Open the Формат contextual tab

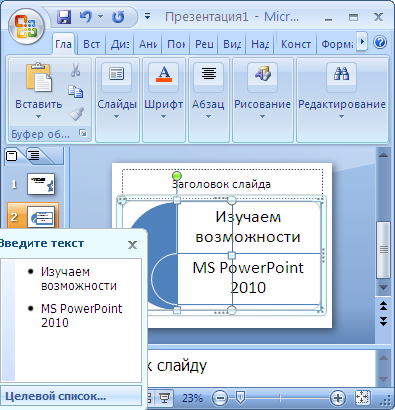[x=337, y=44]
